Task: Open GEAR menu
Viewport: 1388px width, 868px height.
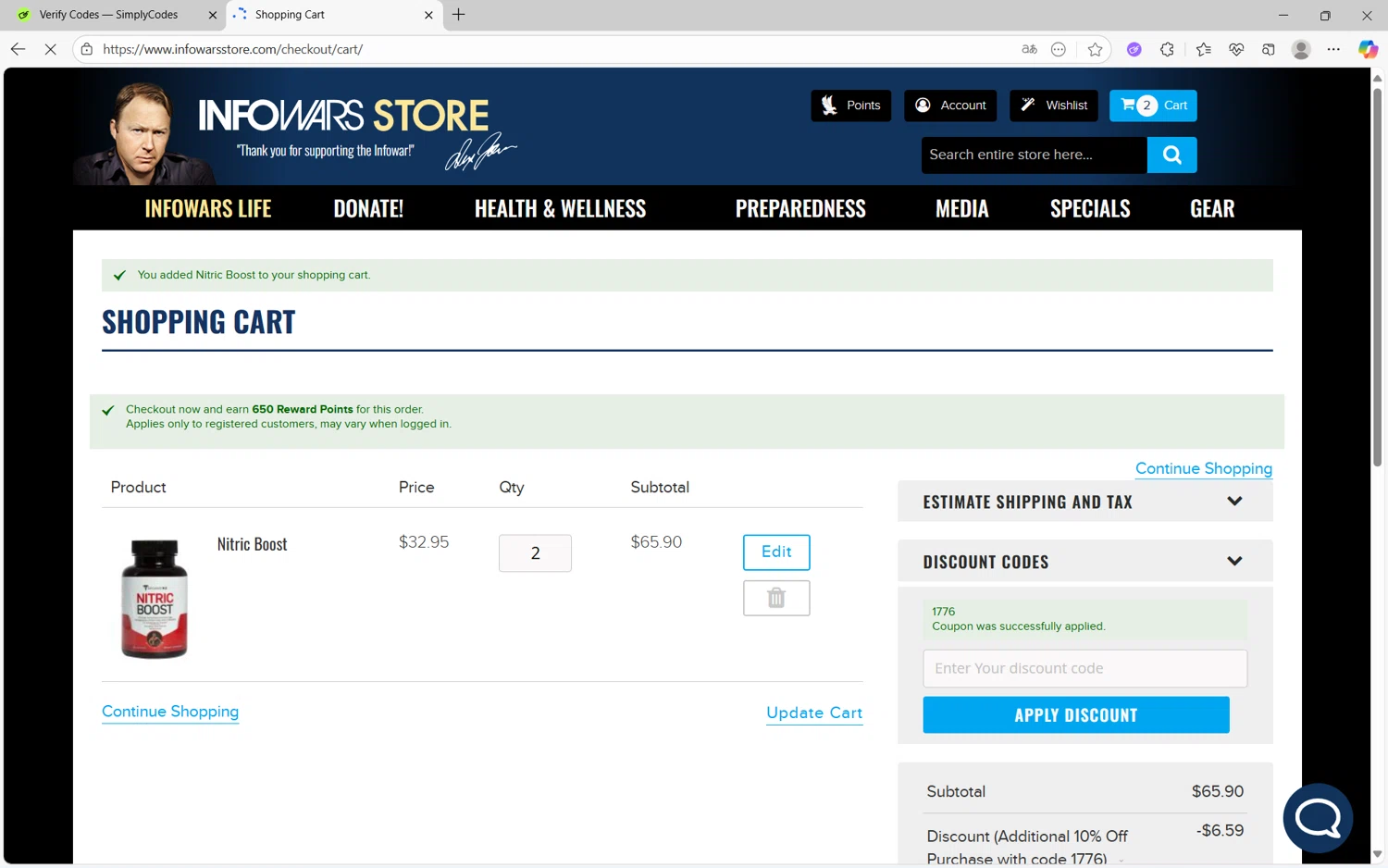Action: coord(1212,208)
